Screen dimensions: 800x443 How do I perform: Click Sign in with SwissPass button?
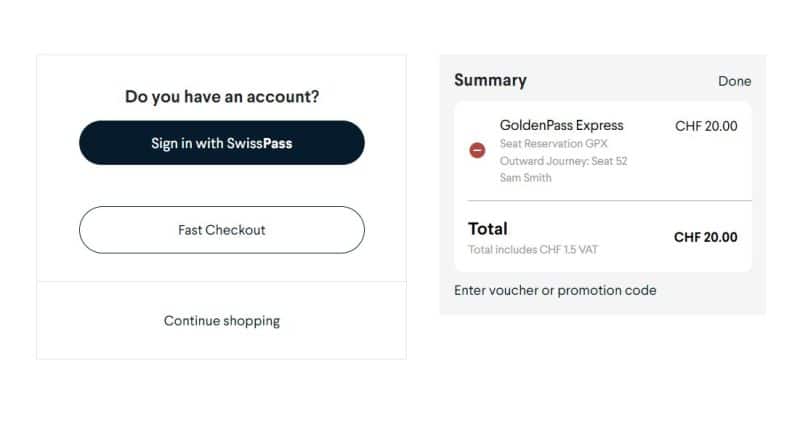[x=221, y=143]
